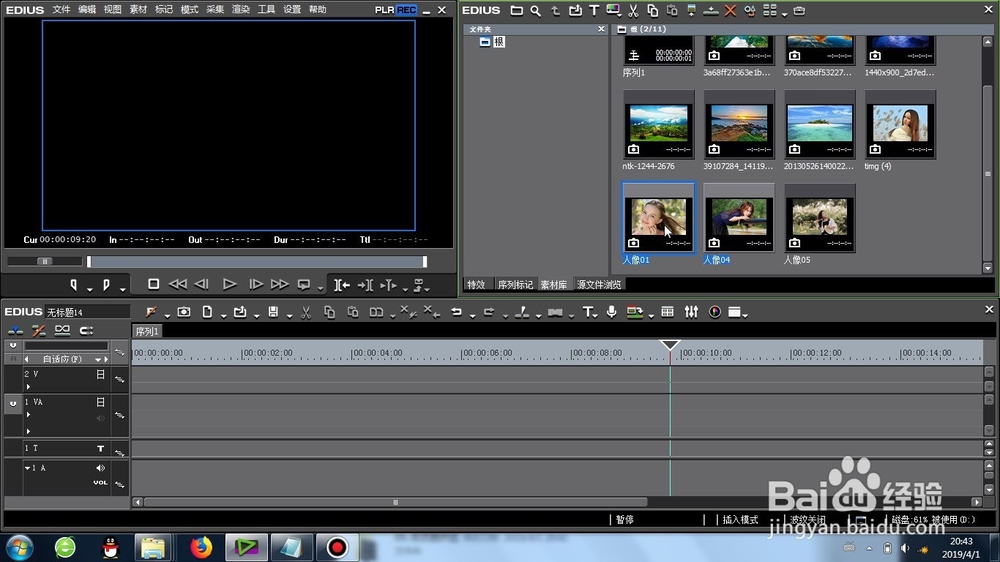Viewport: 1000px width, 562px height.
Task: Toggle VOL display on 1 A track
Action: point(100,483)
